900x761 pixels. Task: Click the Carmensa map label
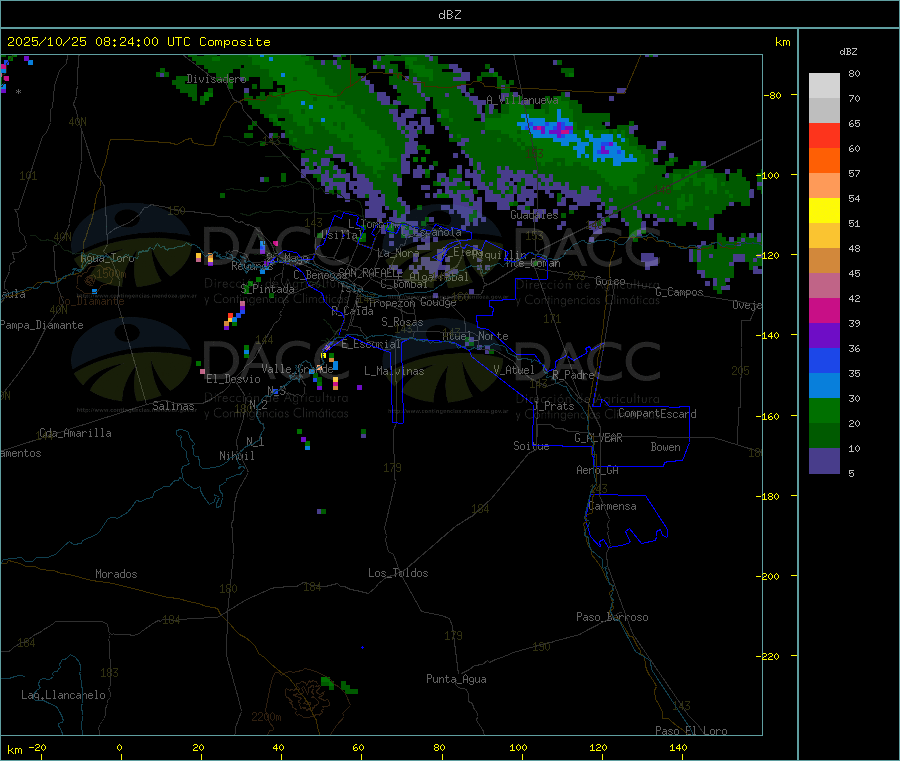click(x=612, y=506)
